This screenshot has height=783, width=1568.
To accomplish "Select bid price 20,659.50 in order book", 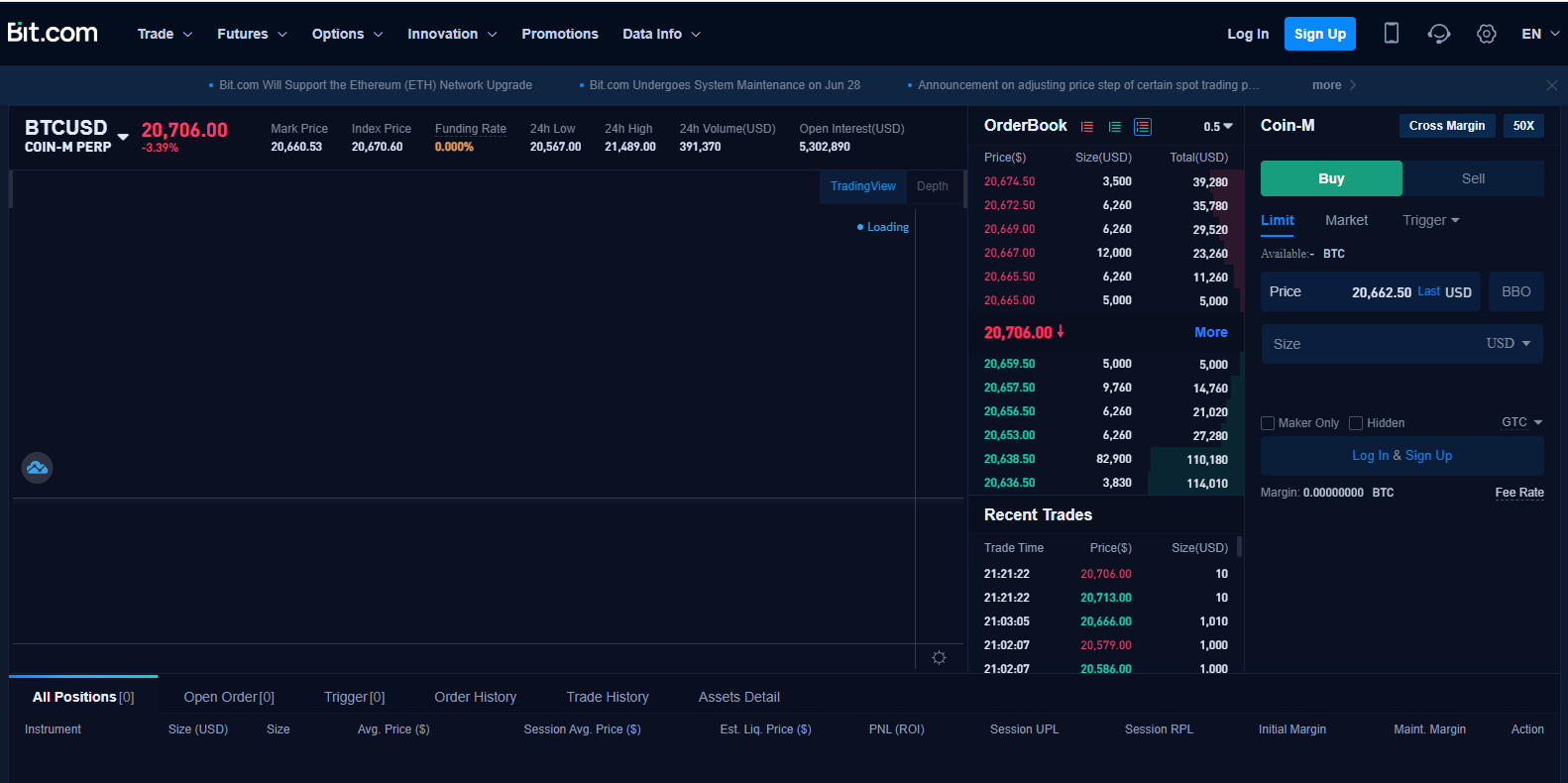I will point(1009,364).
